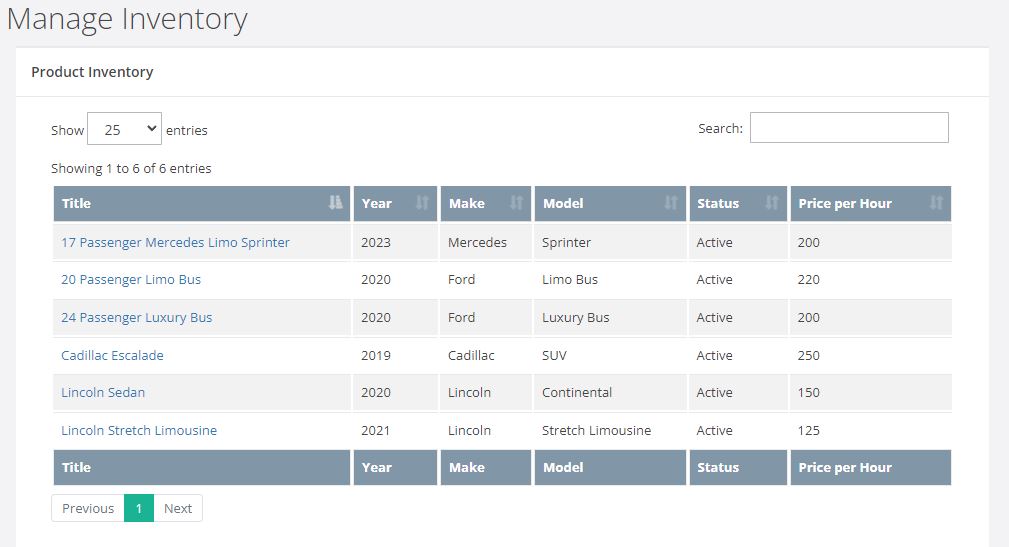This screenshot has width=1009, height=547.
Task: Open 17 Passenger Mercedes Limo Sprinter link
Action: pos(175,243)
